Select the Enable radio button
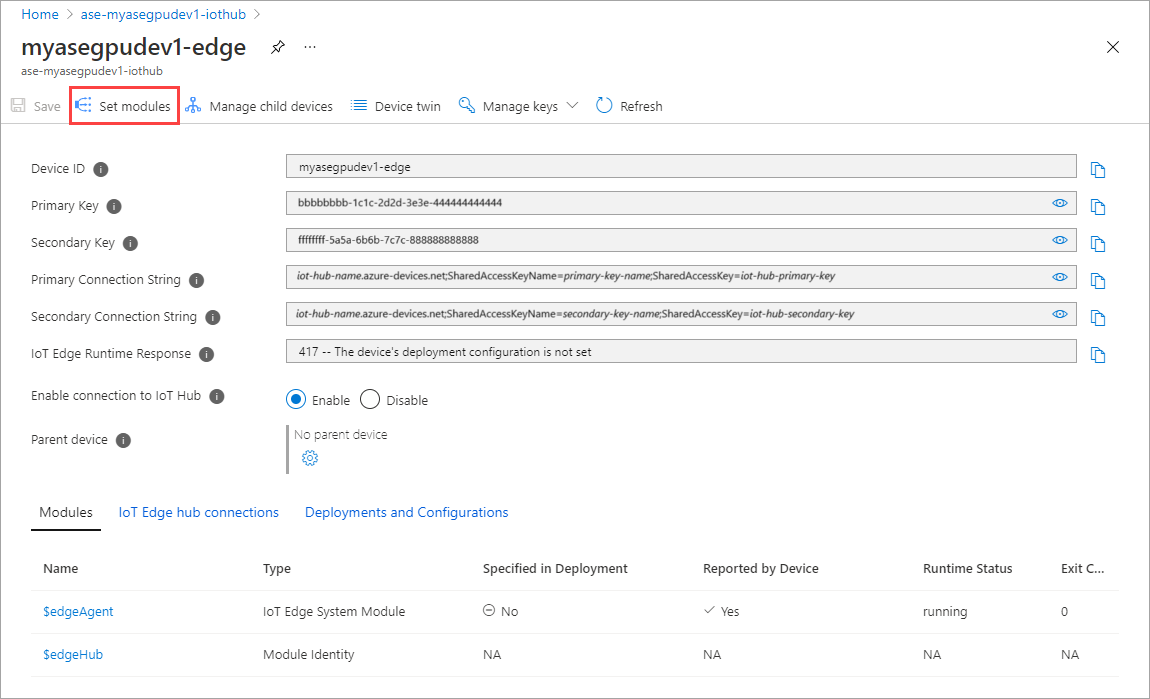1150x699 pixels. tap(296, 400)
